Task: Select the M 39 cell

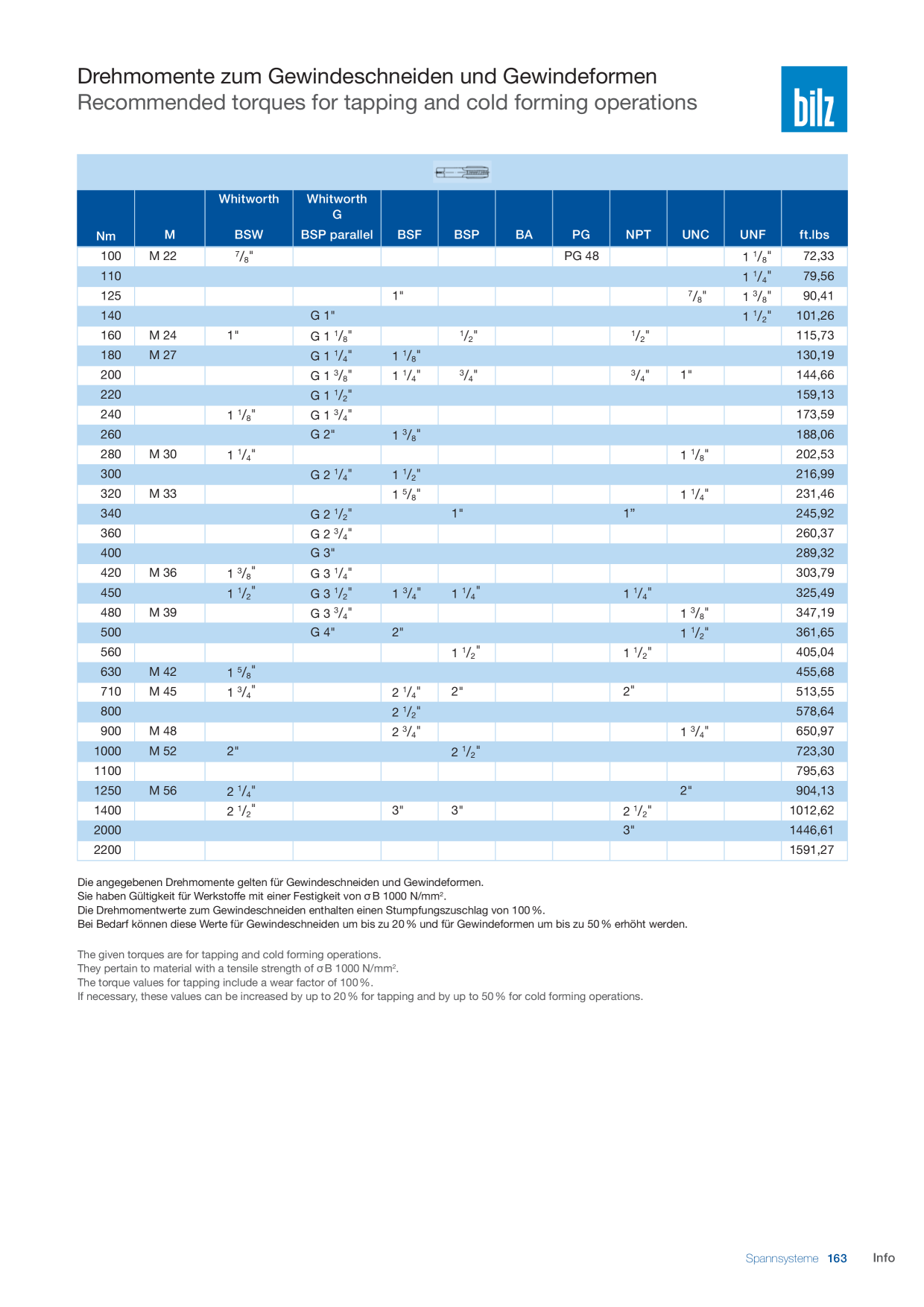Action: tap(162, 613)
